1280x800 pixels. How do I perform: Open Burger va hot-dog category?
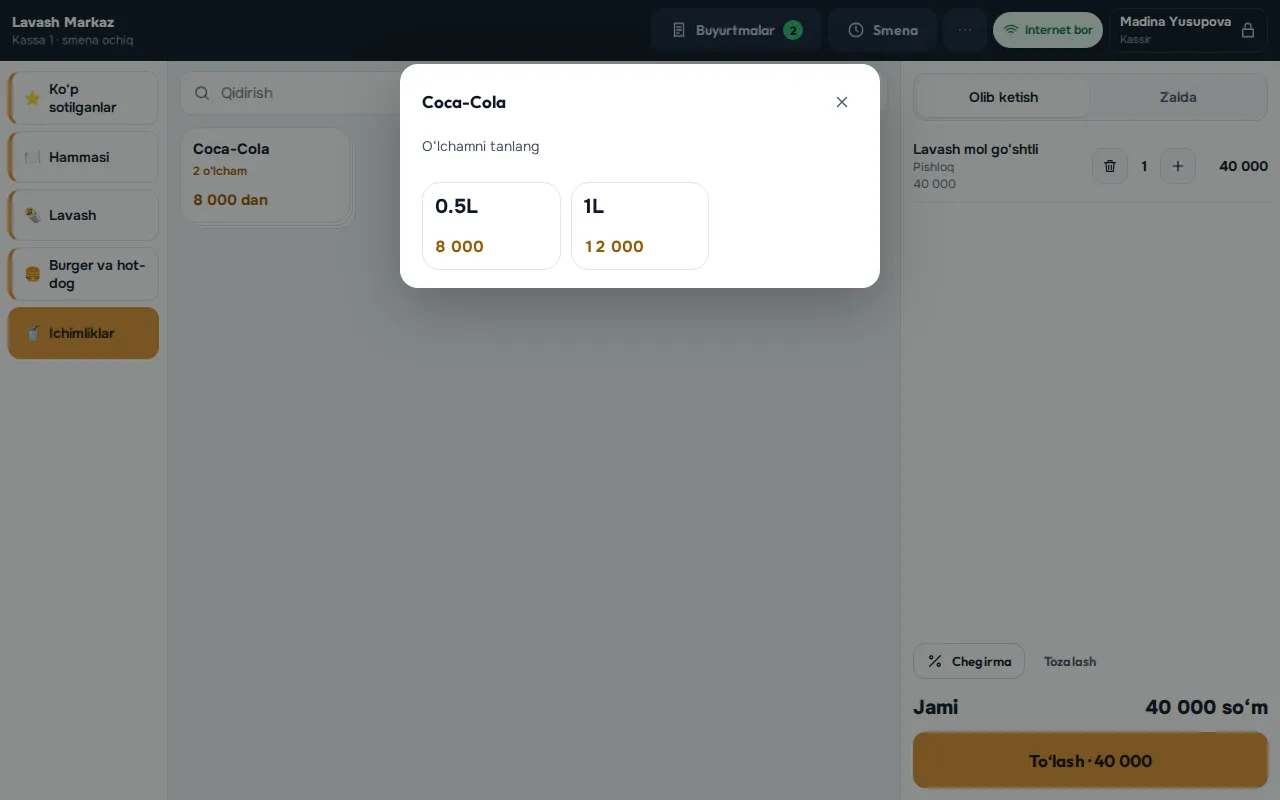tap(83, 274)
